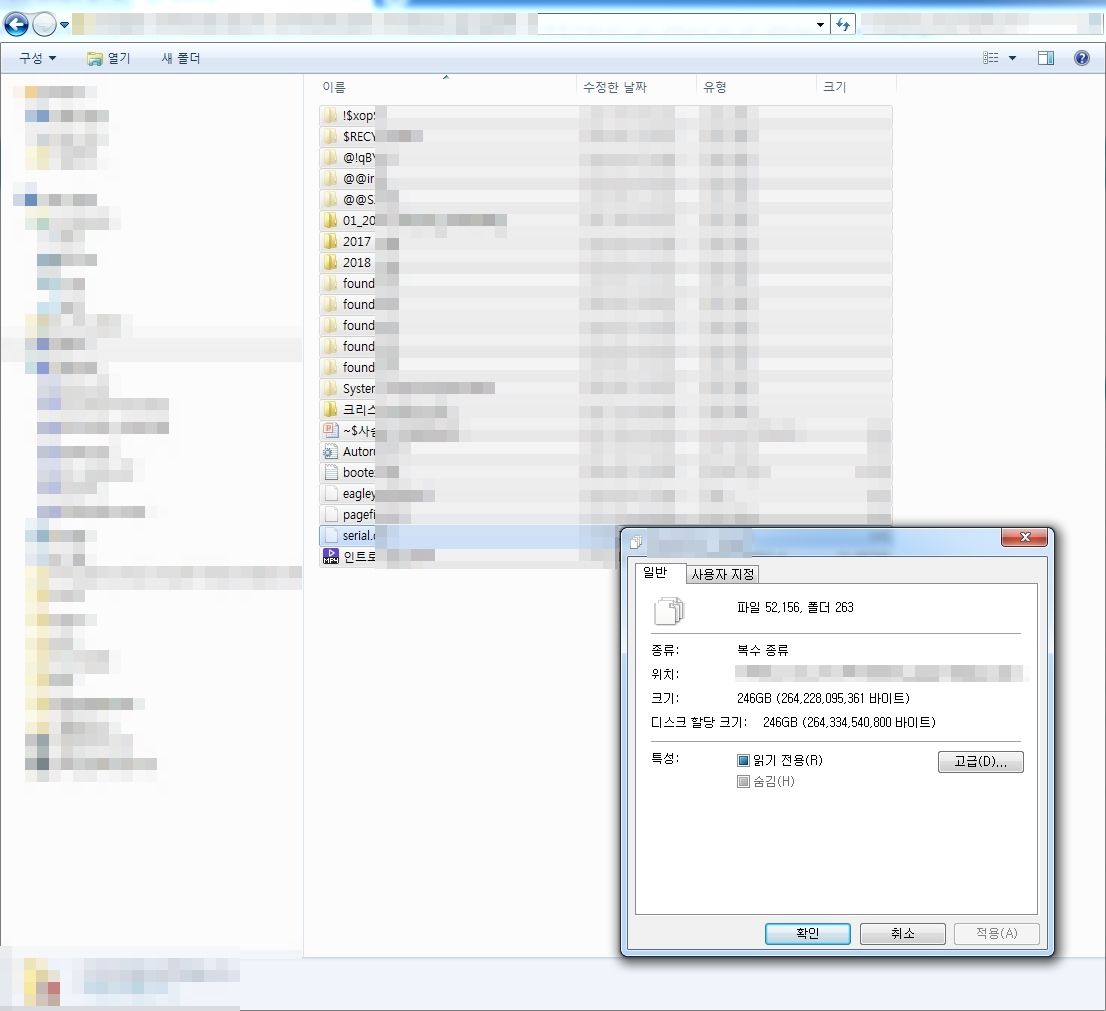Viewport: 1106px width, 1011px height.
Task: Select the serial. file row
Action: pyautogui.click(x=469, y=535)
